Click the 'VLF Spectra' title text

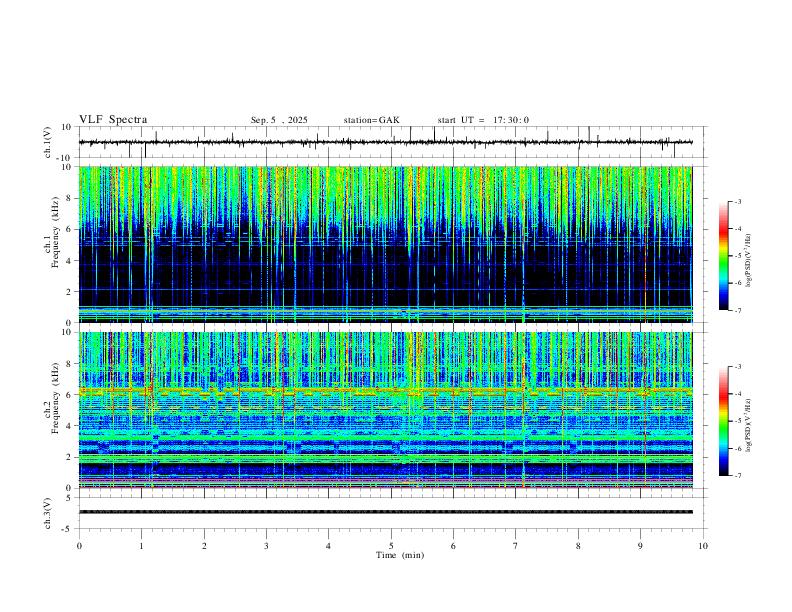(x=113, y=120)
